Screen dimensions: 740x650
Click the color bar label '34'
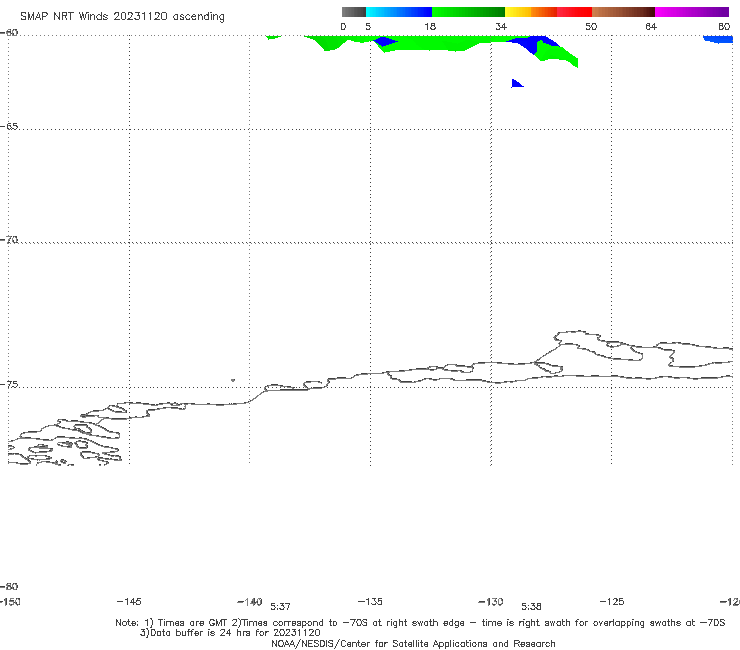point(501,27)
